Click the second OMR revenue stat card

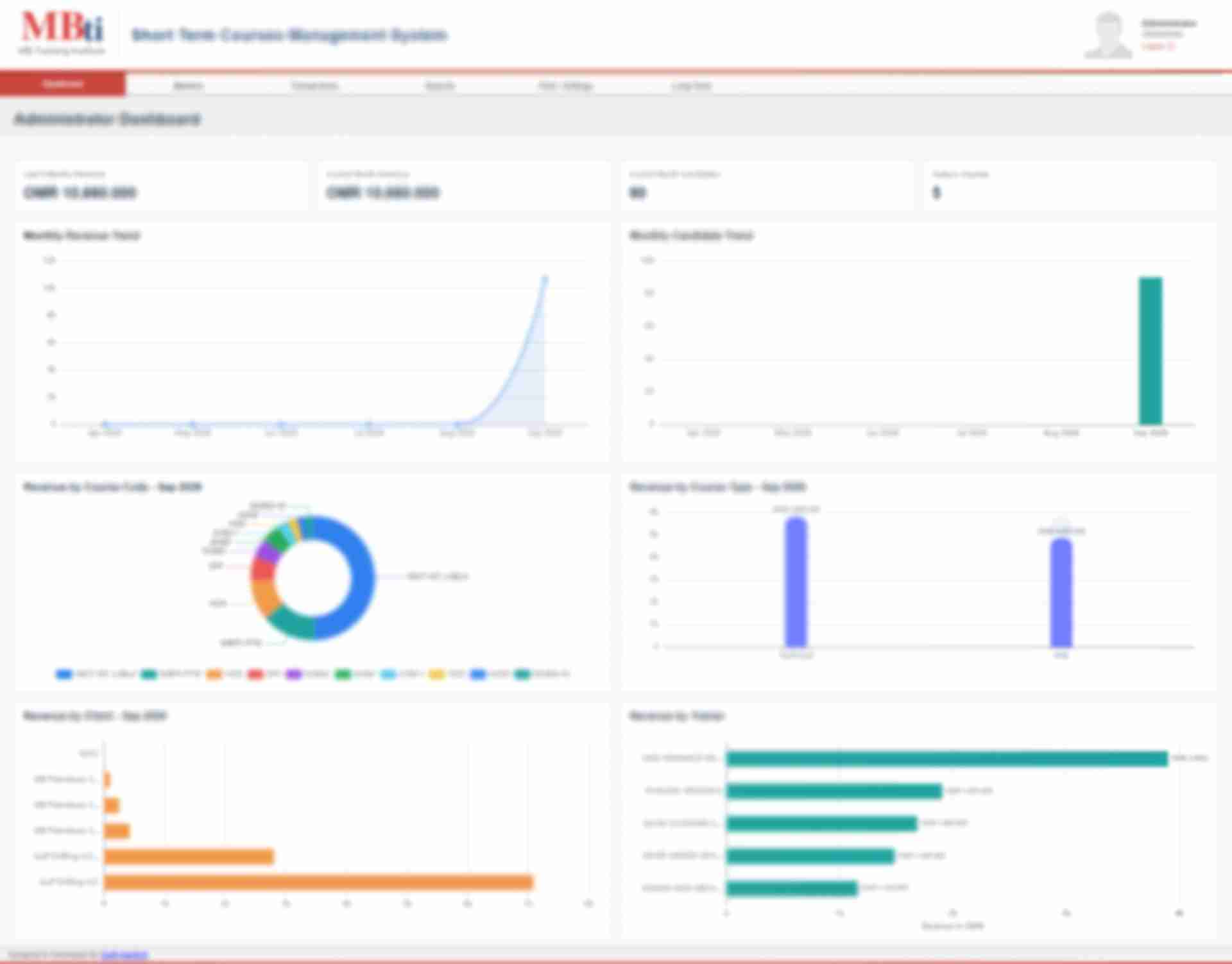tap(464, 186)
